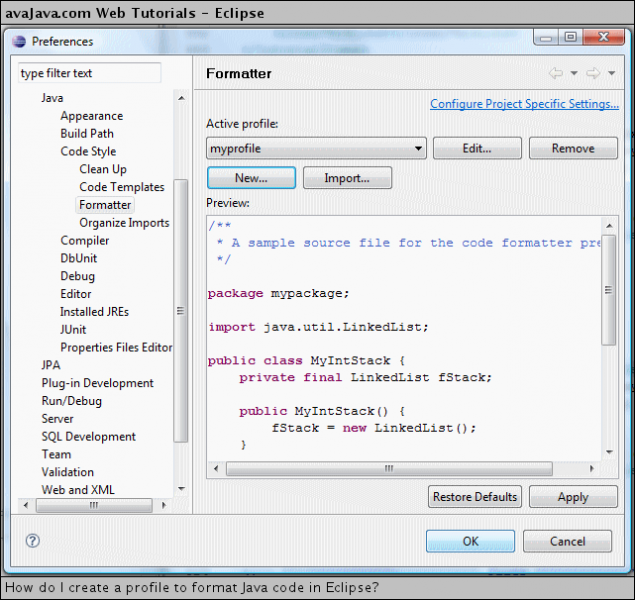
Task: Click the forward navigation arrow icon
Action: point(593,73)
